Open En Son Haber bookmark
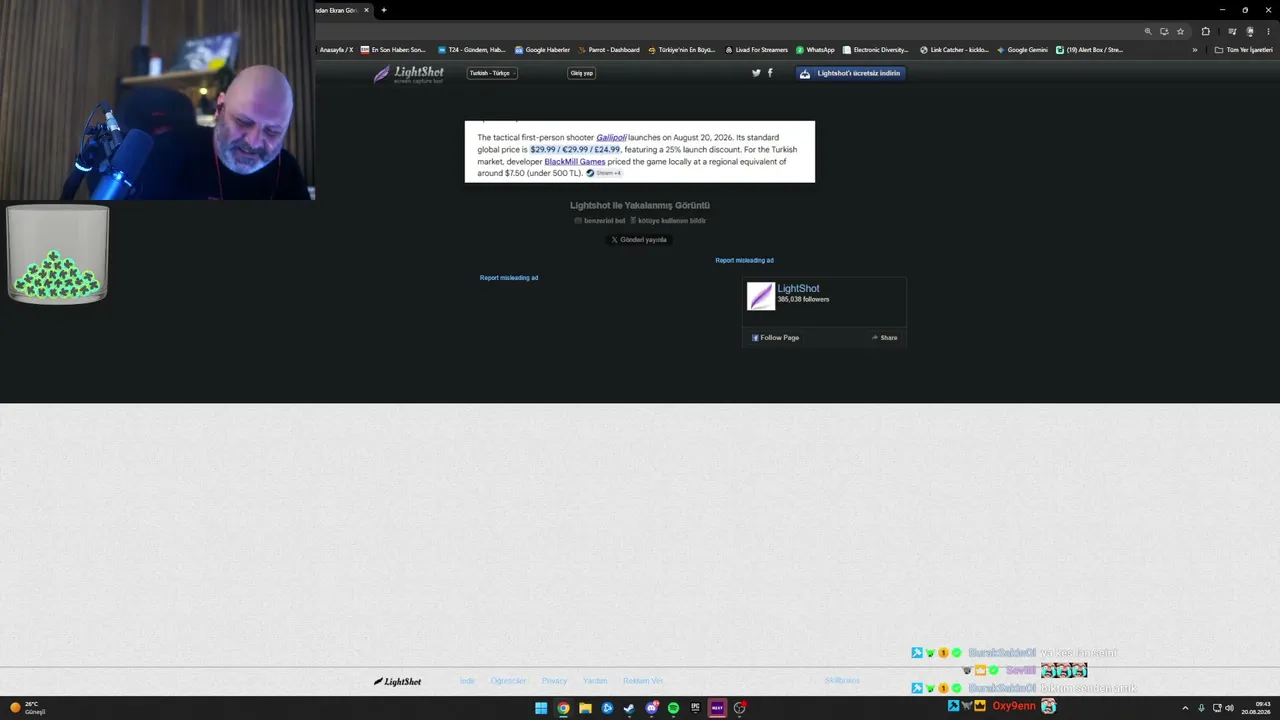The width and height of the screenshot is (1280, 720). (x=393, y=50)
